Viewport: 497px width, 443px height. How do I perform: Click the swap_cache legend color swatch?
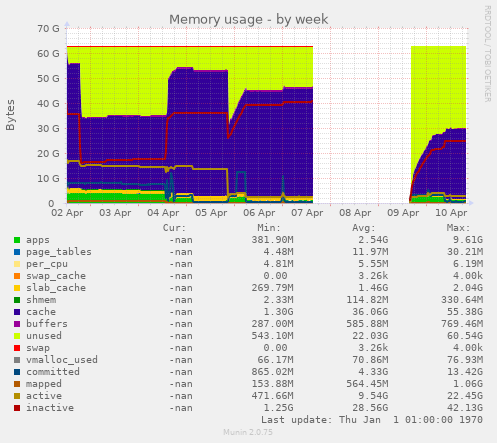pos(17,276)
